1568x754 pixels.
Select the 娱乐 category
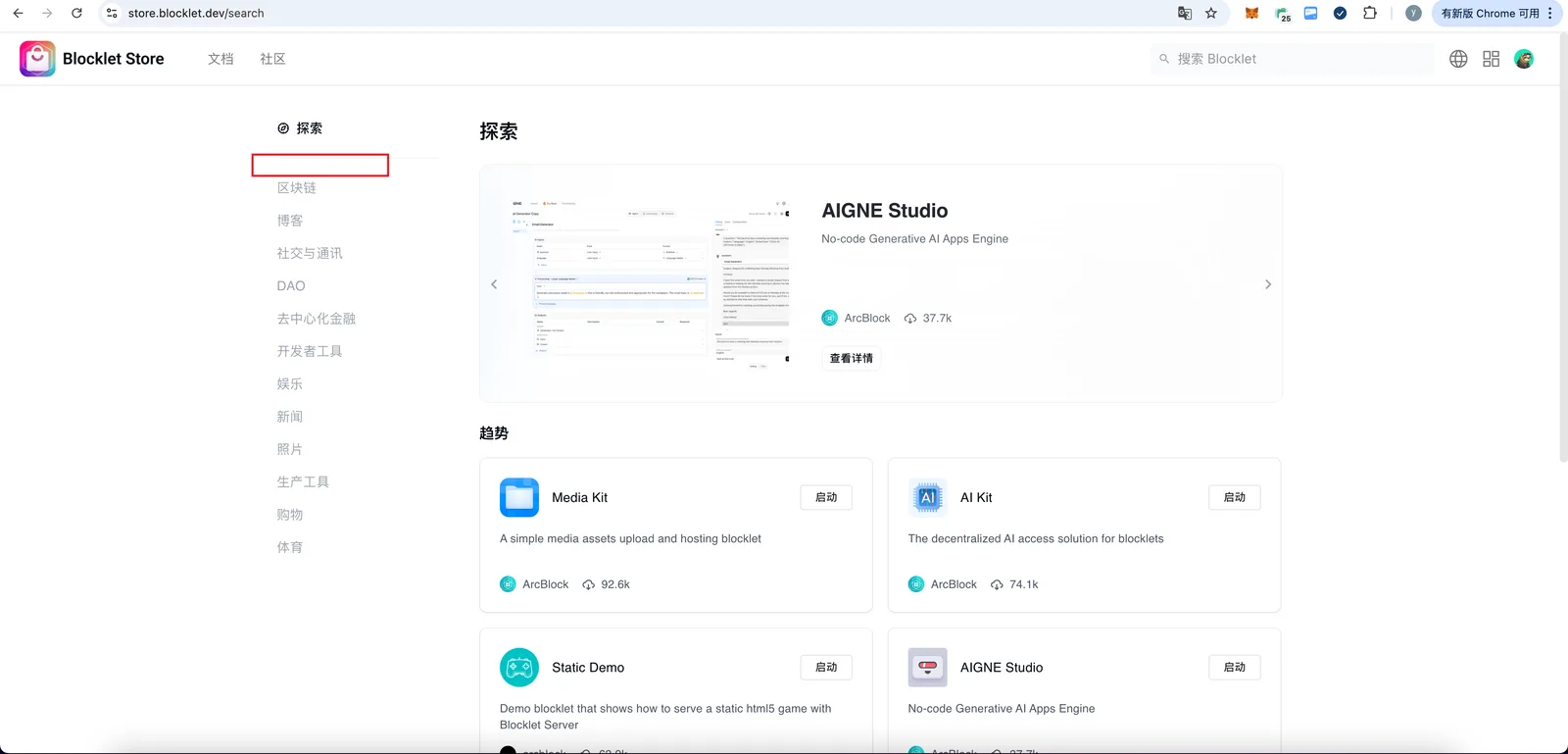290,384
